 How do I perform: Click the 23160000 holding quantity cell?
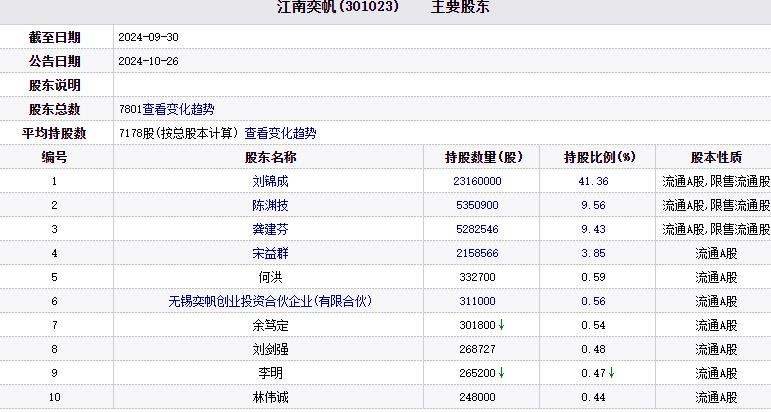477,181
